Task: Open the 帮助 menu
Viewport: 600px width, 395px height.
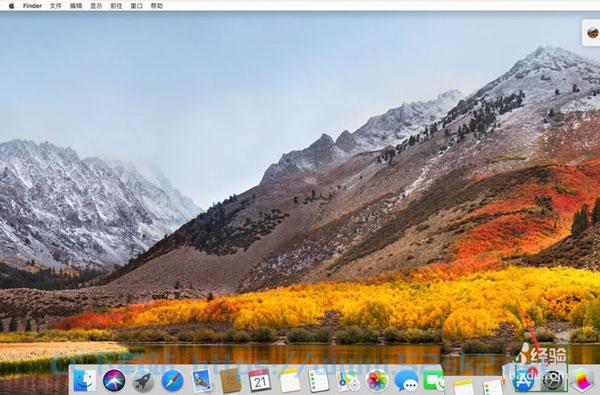Action: point(157,6)
